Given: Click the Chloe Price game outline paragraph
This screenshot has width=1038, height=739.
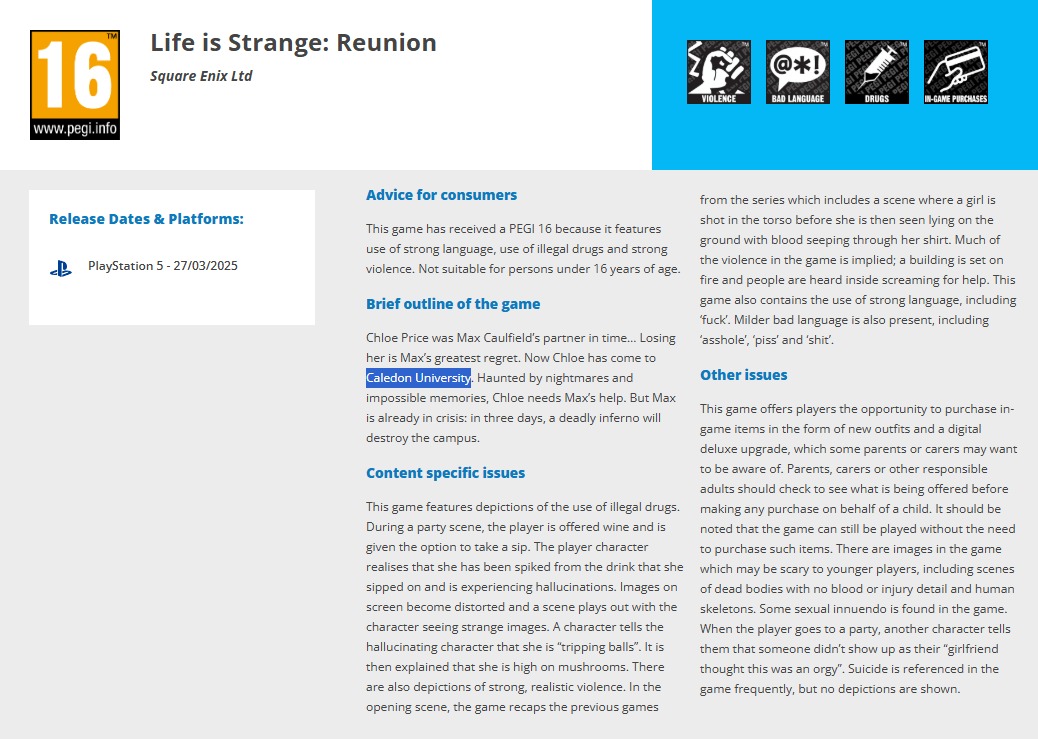Looking at the screenshot, I should pos(520,407).
